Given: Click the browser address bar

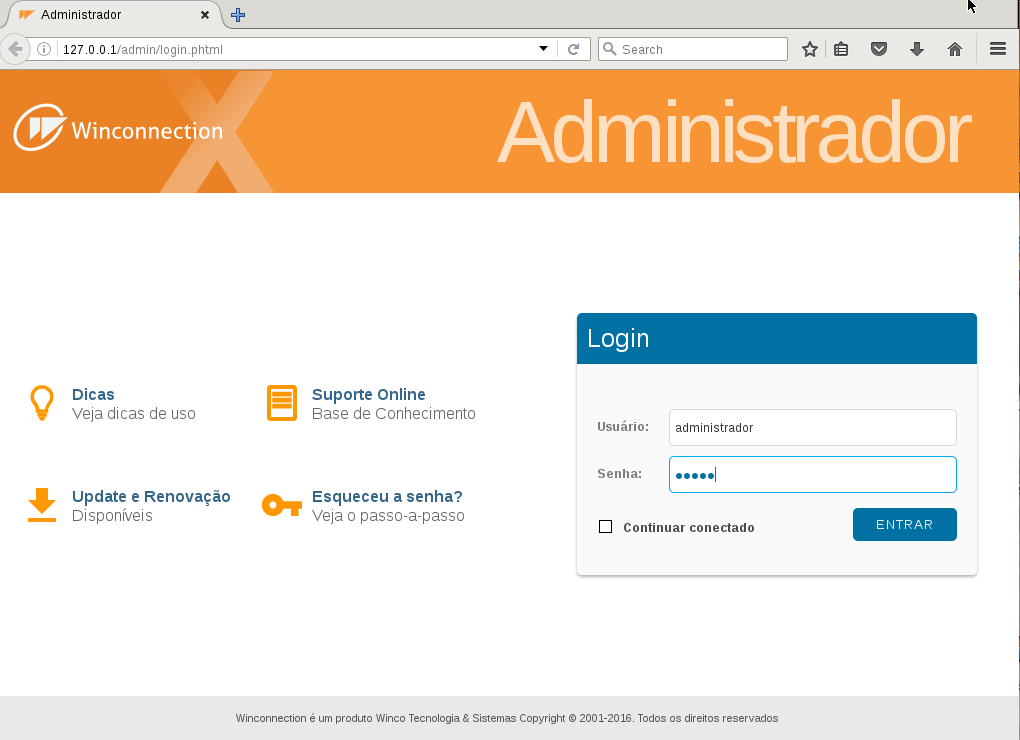Looking at the screenshot, I should (297, 49).
